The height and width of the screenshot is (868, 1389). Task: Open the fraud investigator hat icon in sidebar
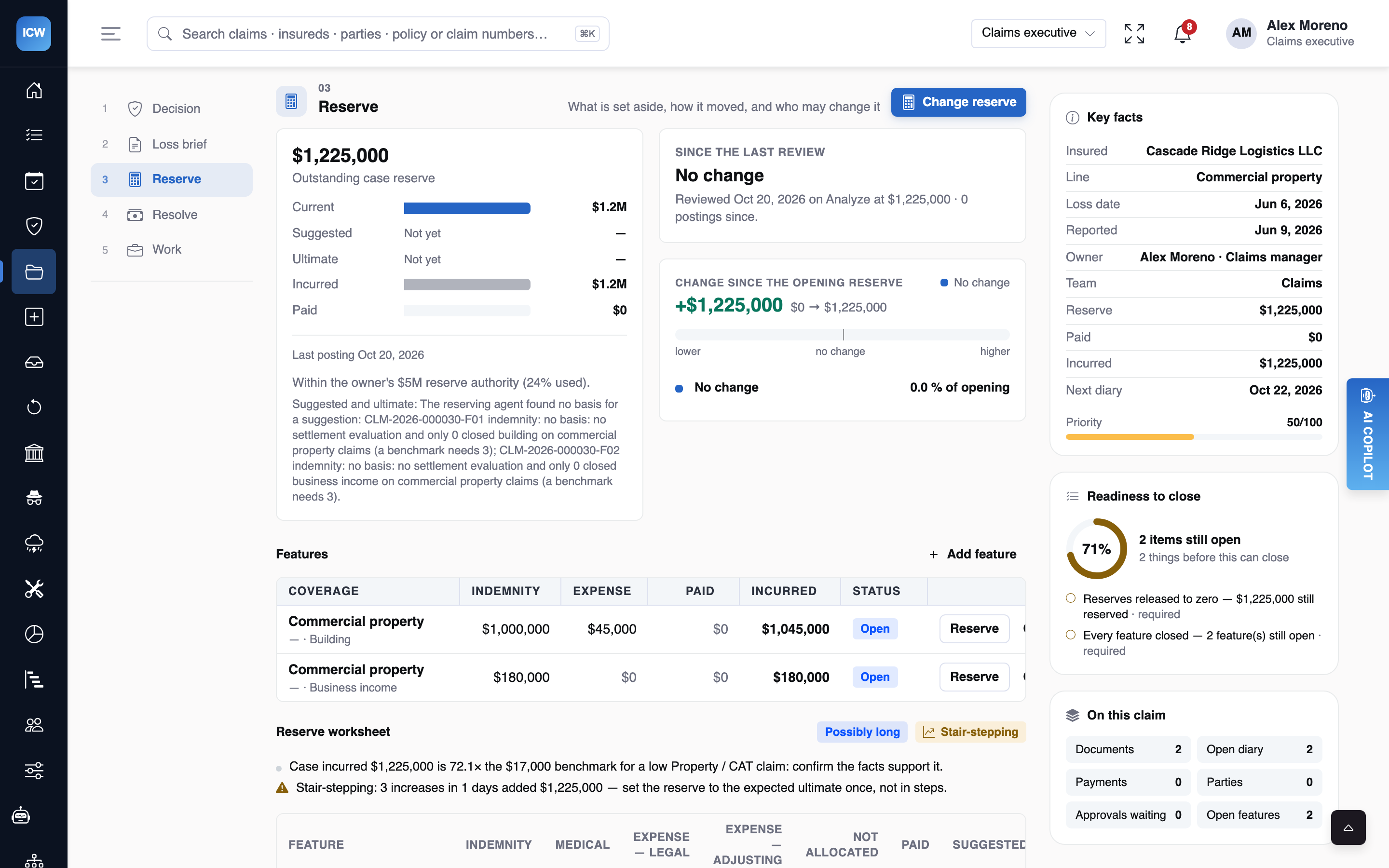tap(34, 498)
